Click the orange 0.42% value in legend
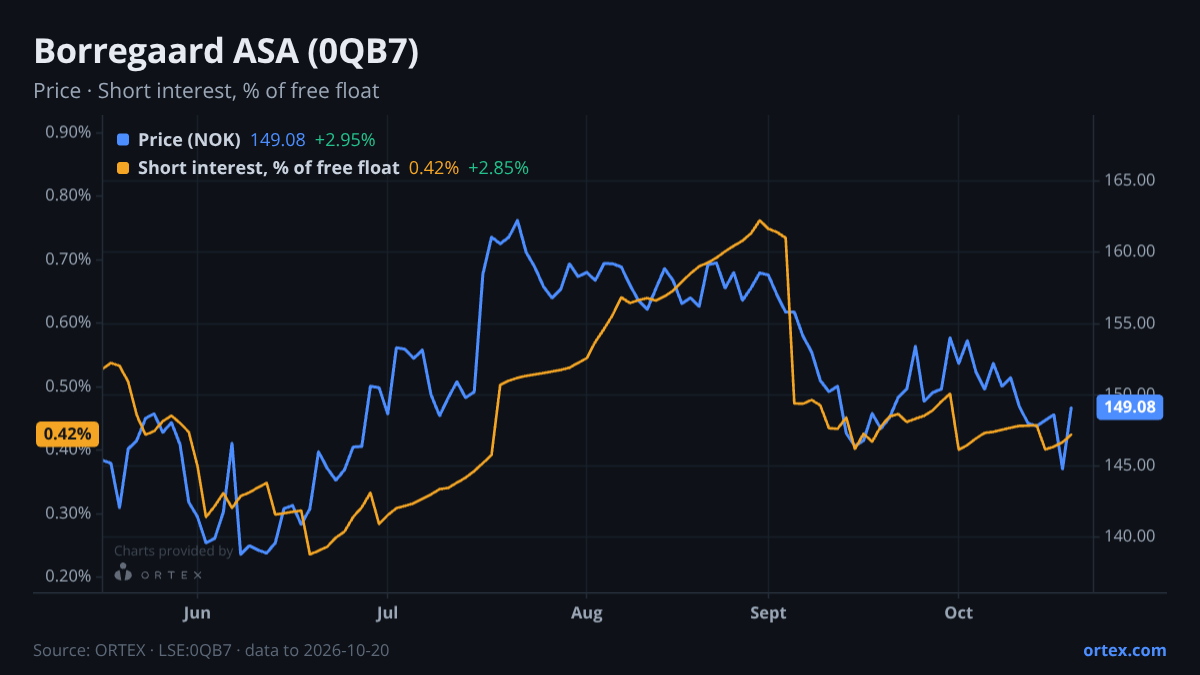 coord(434,168)
